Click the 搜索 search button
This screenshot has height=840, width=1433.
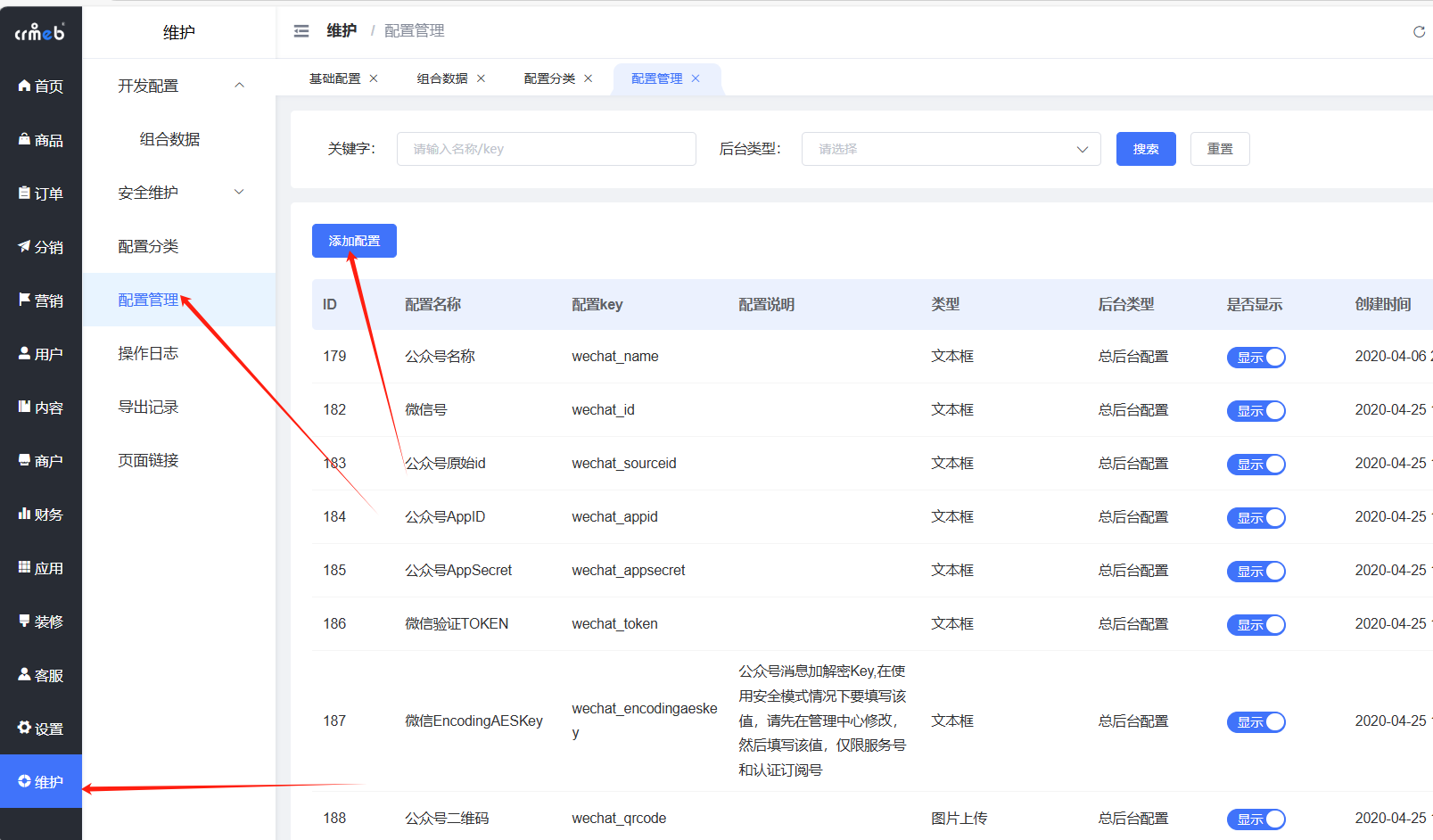pyautogui.click(x=1146, y=149)
